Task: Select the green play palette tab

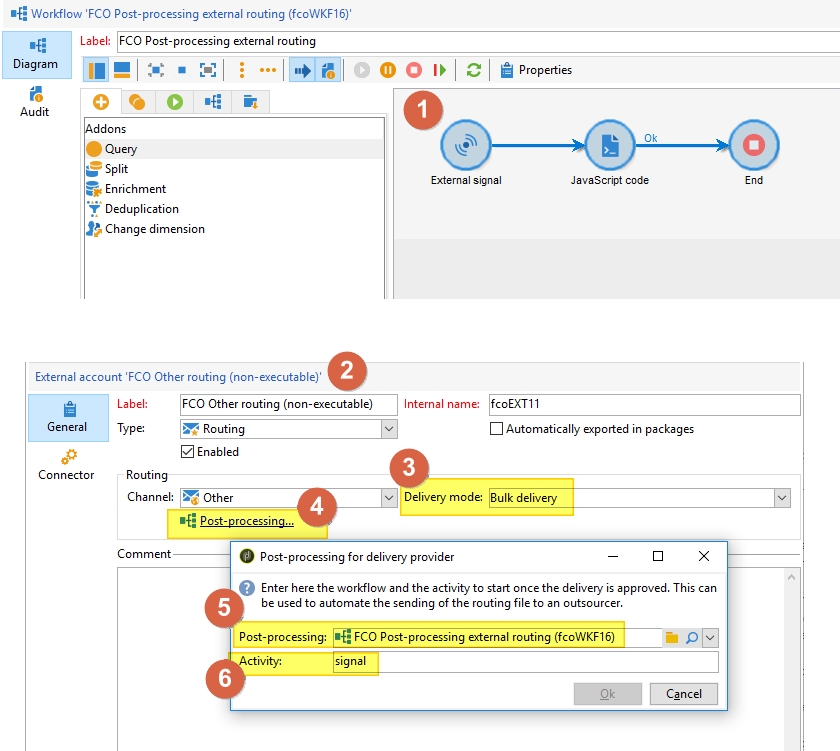Action: pyautogui.click(x=175, y=102)
